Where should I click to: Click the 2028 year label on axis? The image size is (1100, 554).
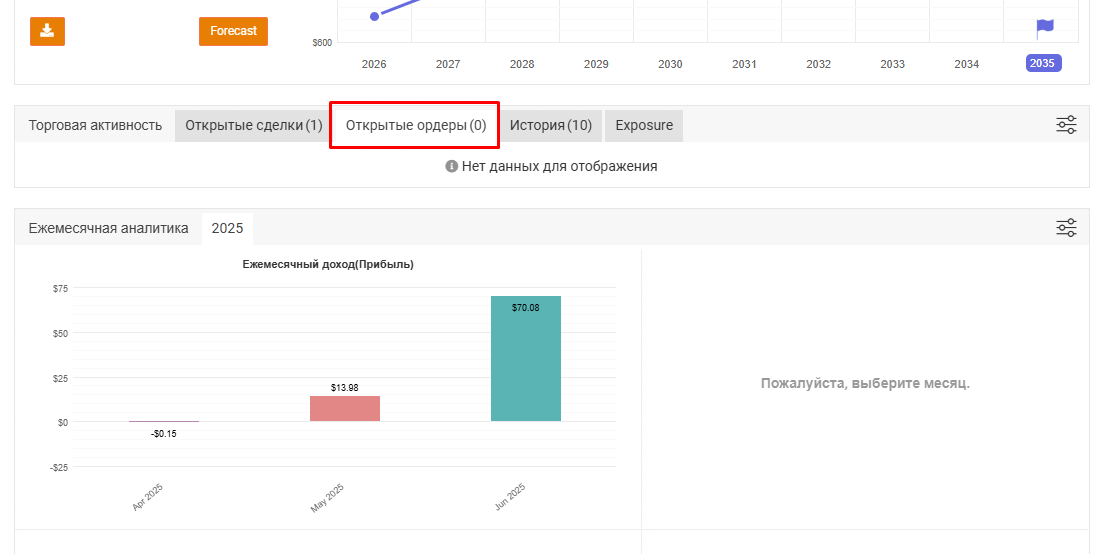coord(522,64)
